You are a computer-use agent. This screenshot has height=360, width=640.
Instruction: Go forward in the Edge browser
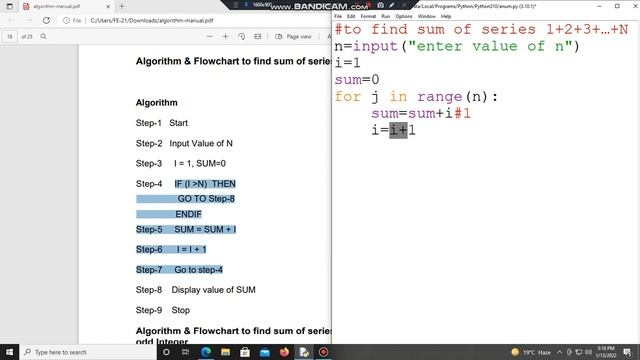29,20
